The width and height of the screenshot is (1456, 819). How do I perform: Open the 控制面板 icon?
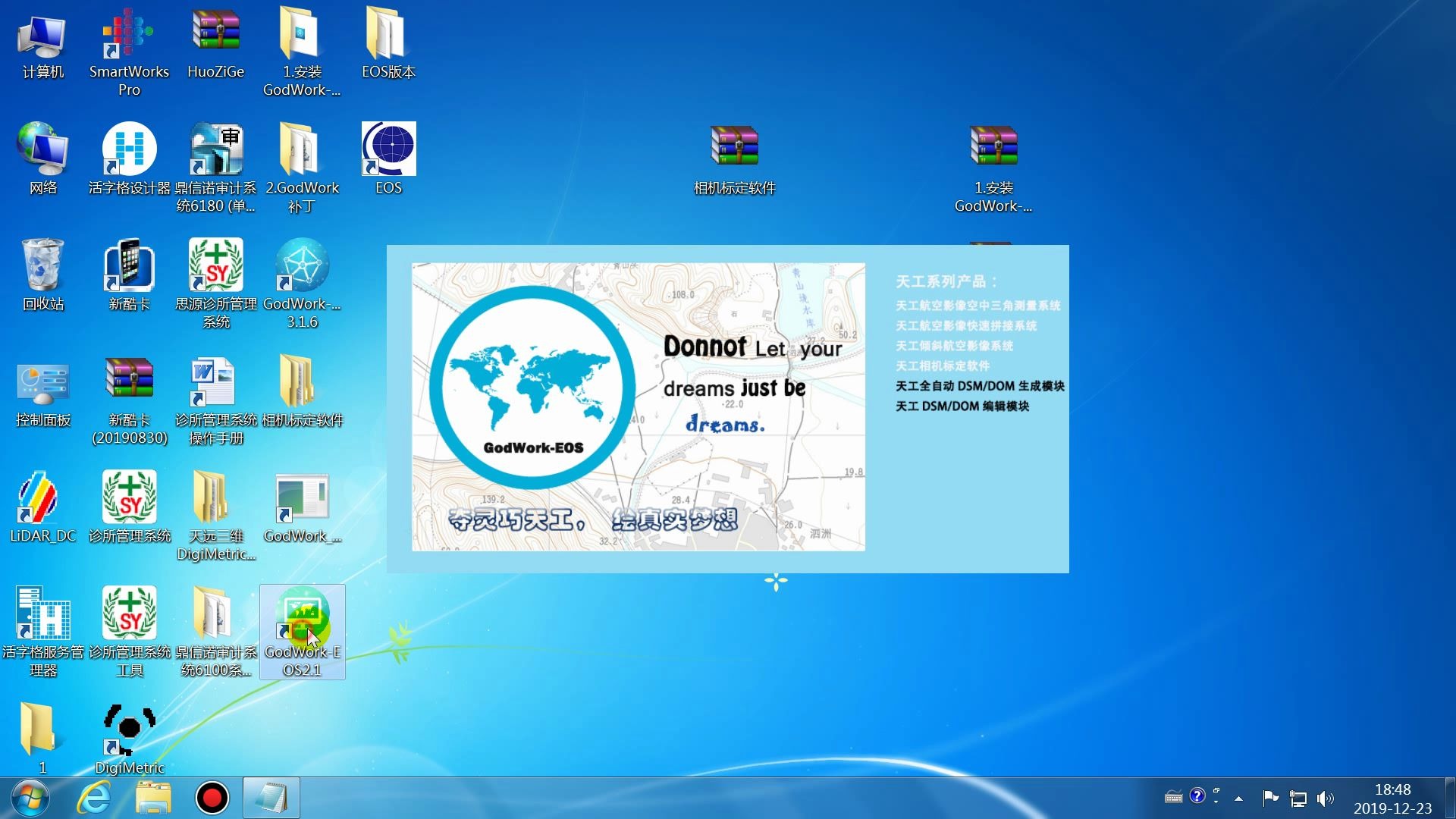42,393
